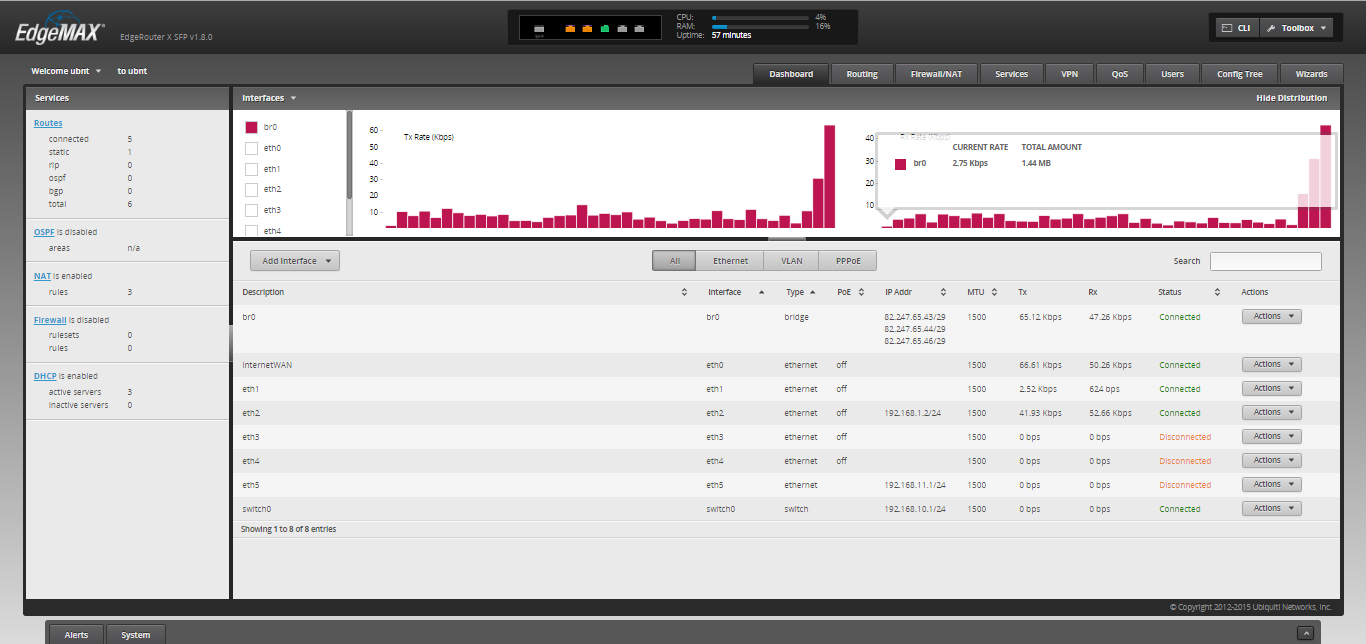Click sort arrow beside Interface column
The height and width of the screenshot is (644, 1366).
tap(761, 292)
